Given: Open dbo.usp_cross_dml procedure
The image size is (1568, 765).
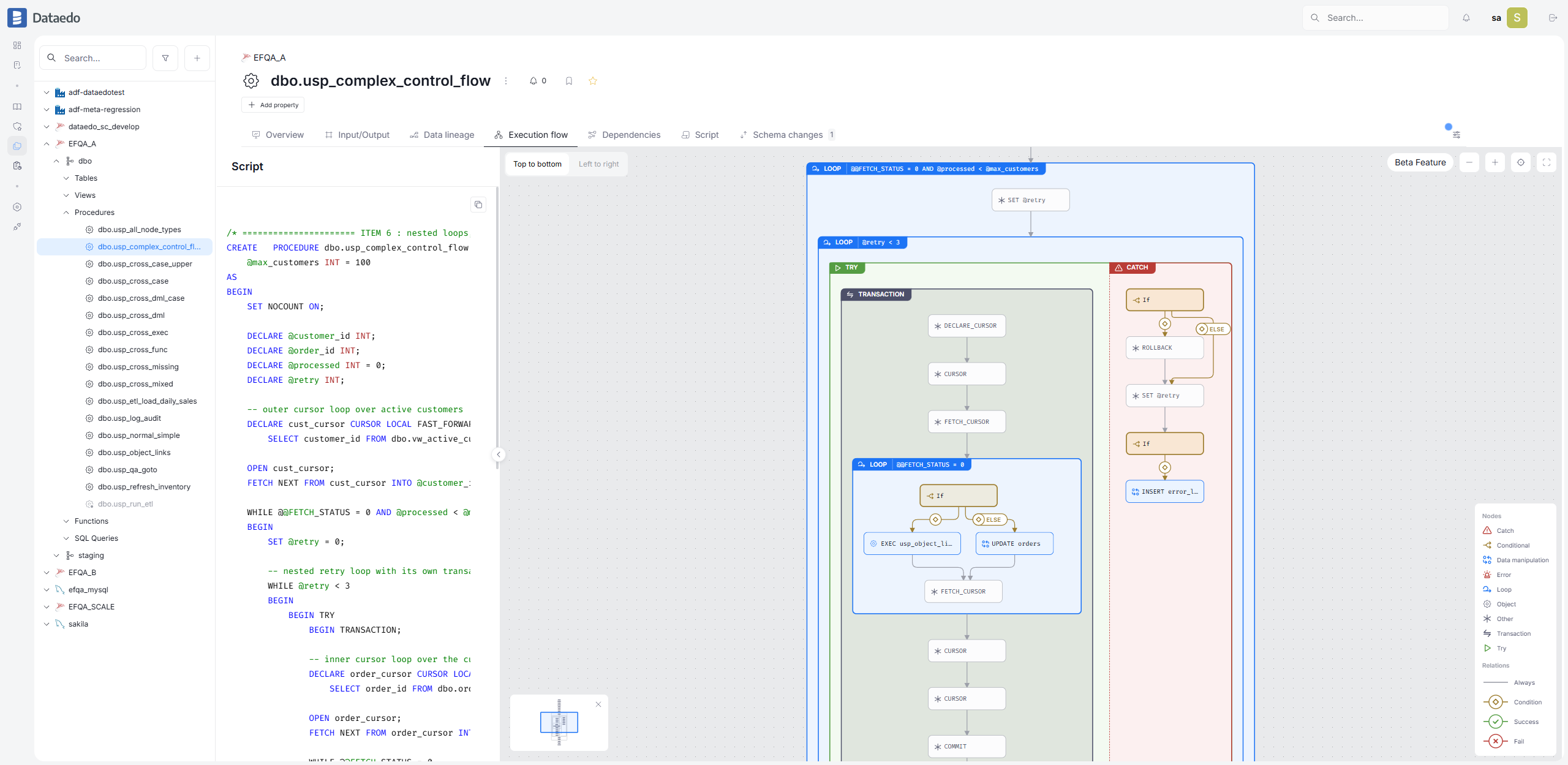Looking at the screenshot, I should click(x=130, y=315).
